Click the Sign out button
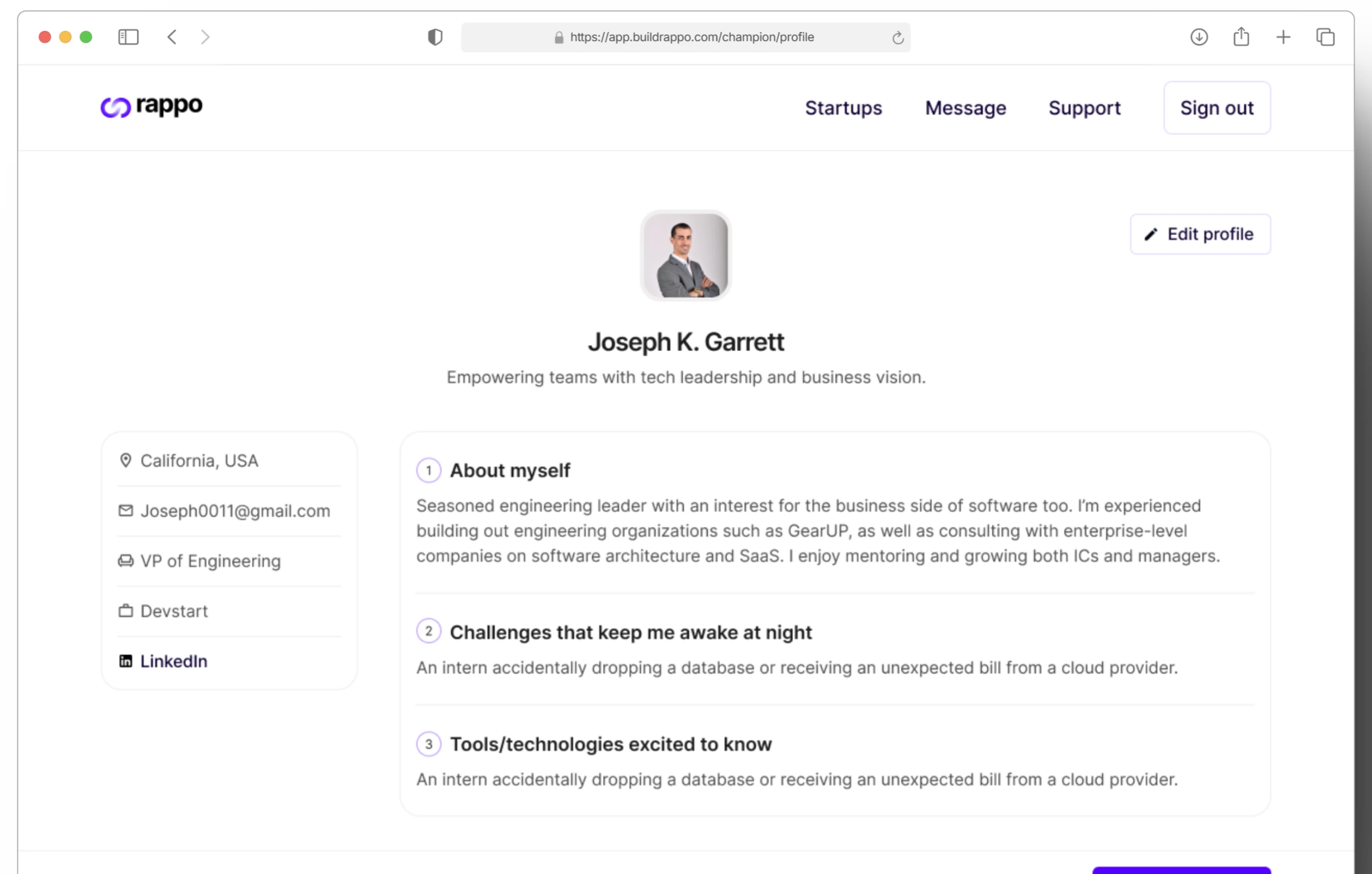 [1216, 108]
